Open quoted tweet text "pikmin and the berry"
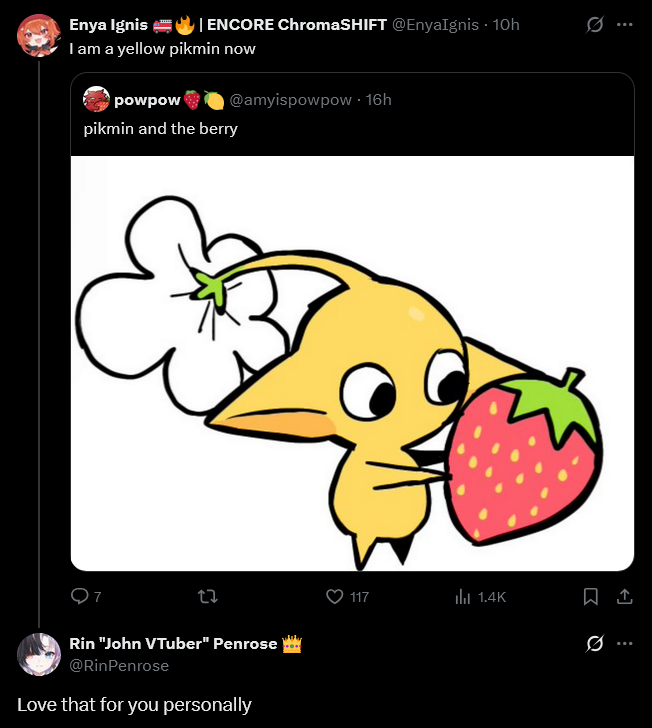Screen dimensions: 652x728 click(x=160, y=128)
